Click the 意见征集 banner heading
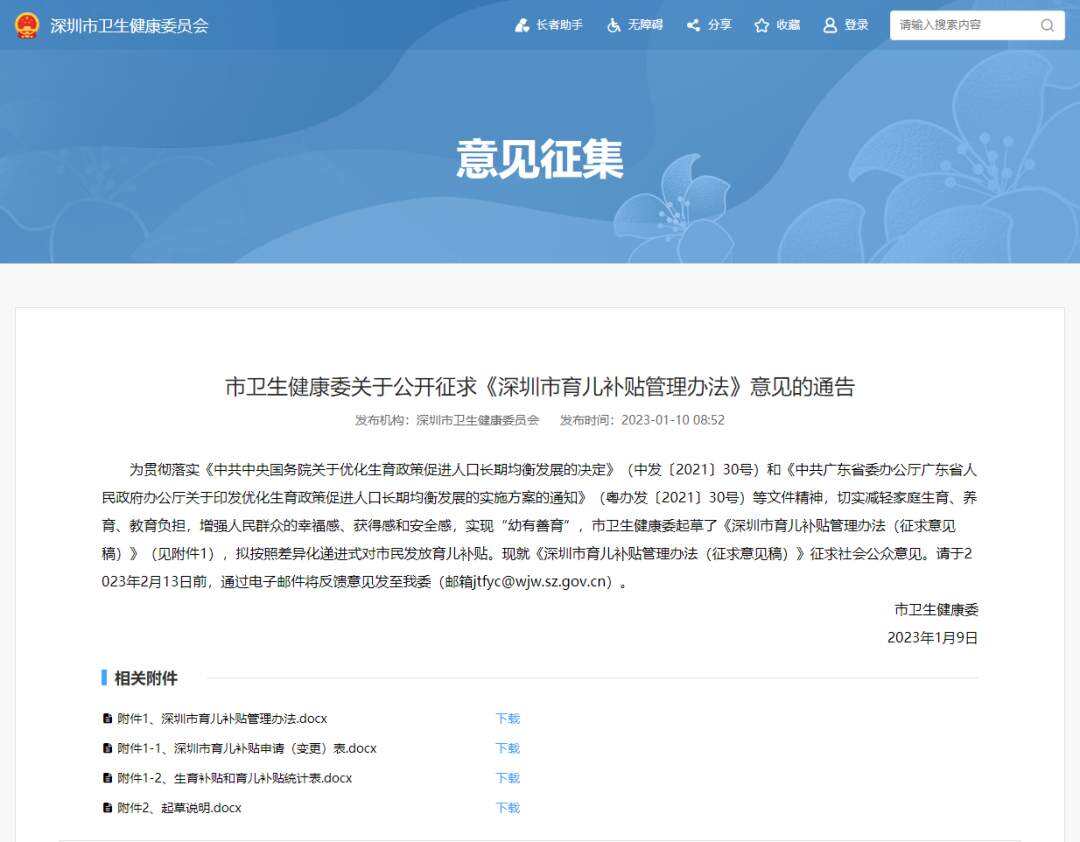This screenshot has width=1080, height=842. coord(540,159)
